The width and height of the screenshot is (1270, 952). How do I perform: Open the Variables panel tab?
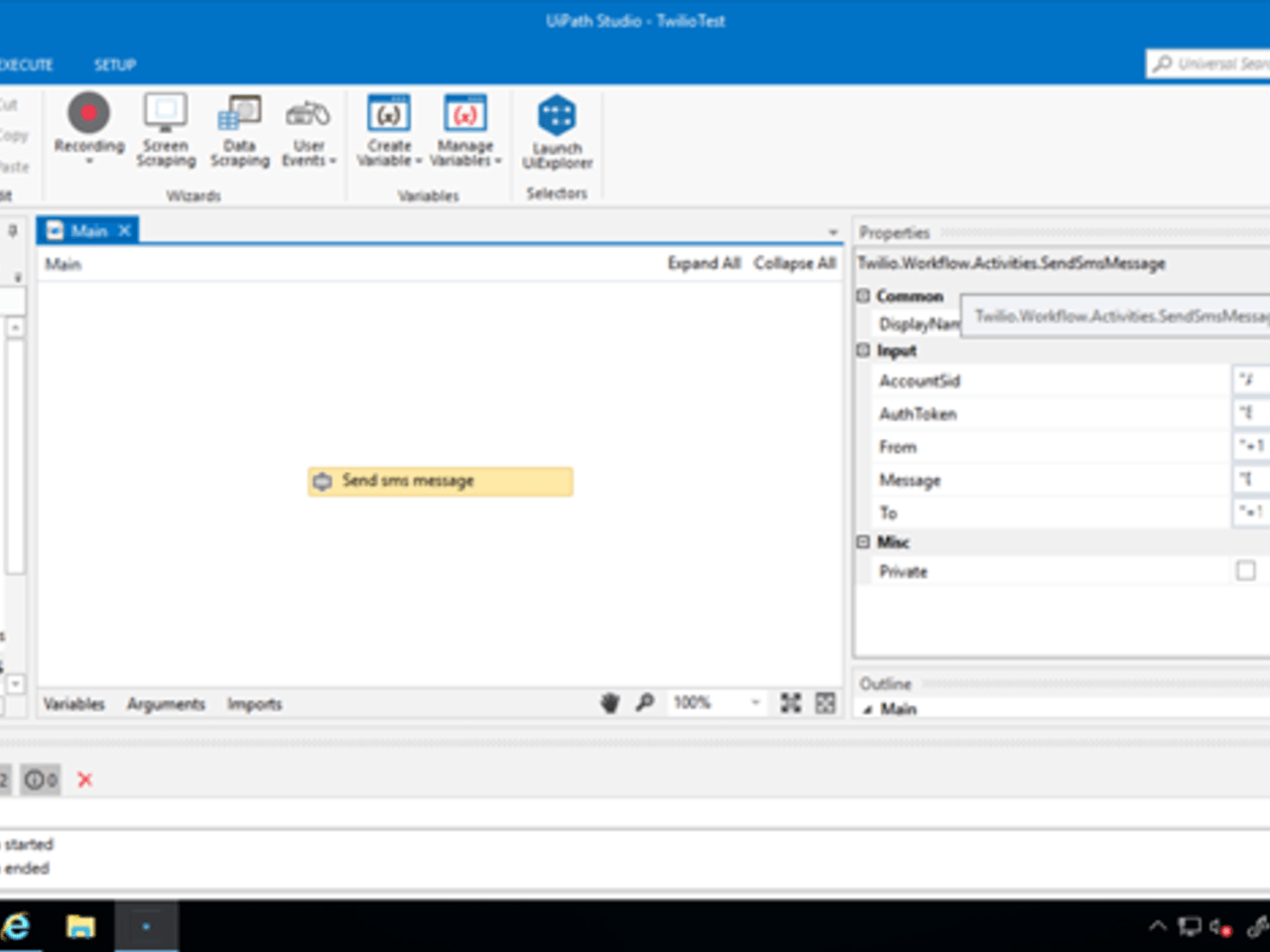(73, 704)
